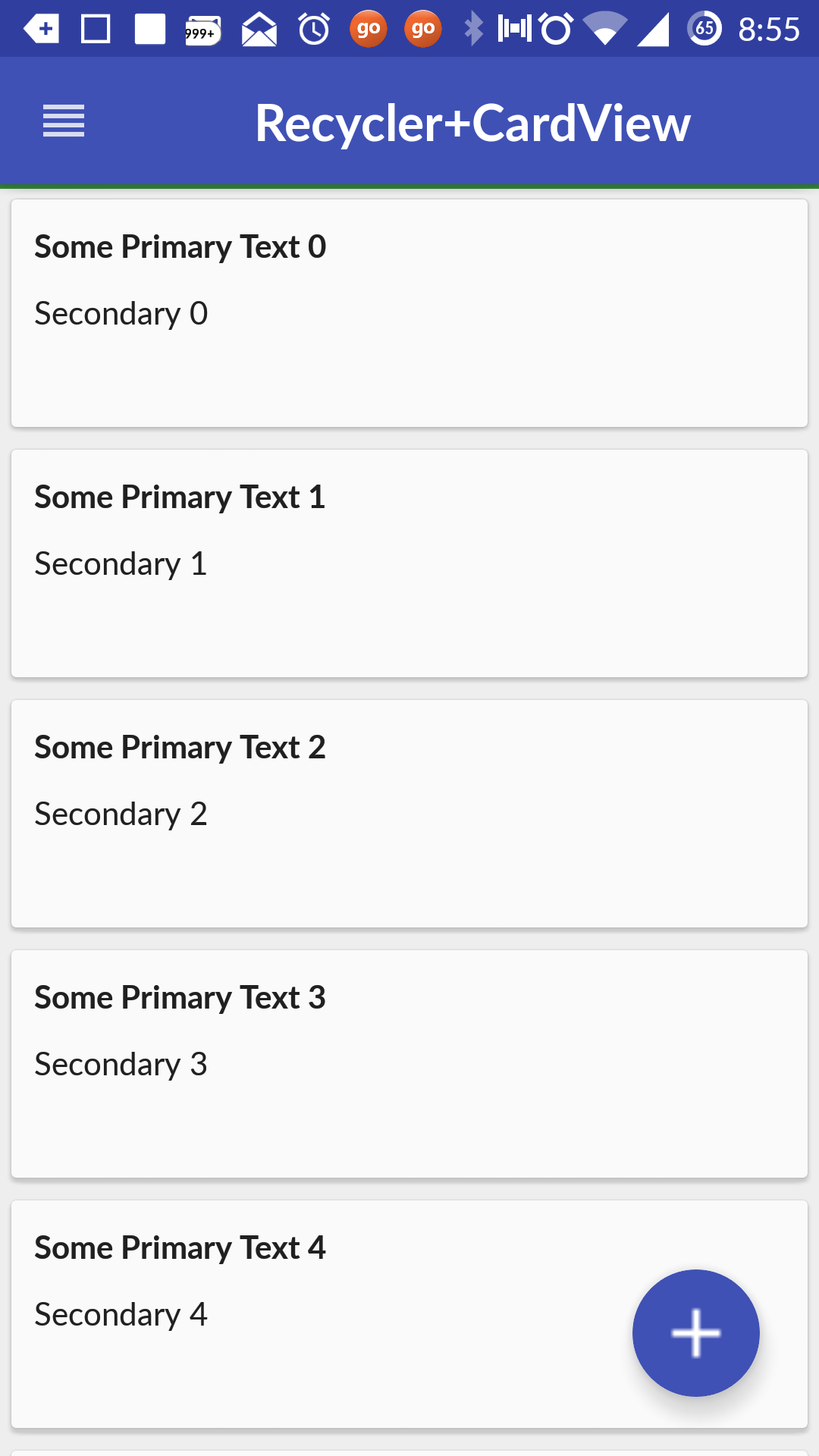Image resolution: width=819 pixels, height=1456 pixels.
Task: Tap the first orange go icon
Action: pos(368,30)
